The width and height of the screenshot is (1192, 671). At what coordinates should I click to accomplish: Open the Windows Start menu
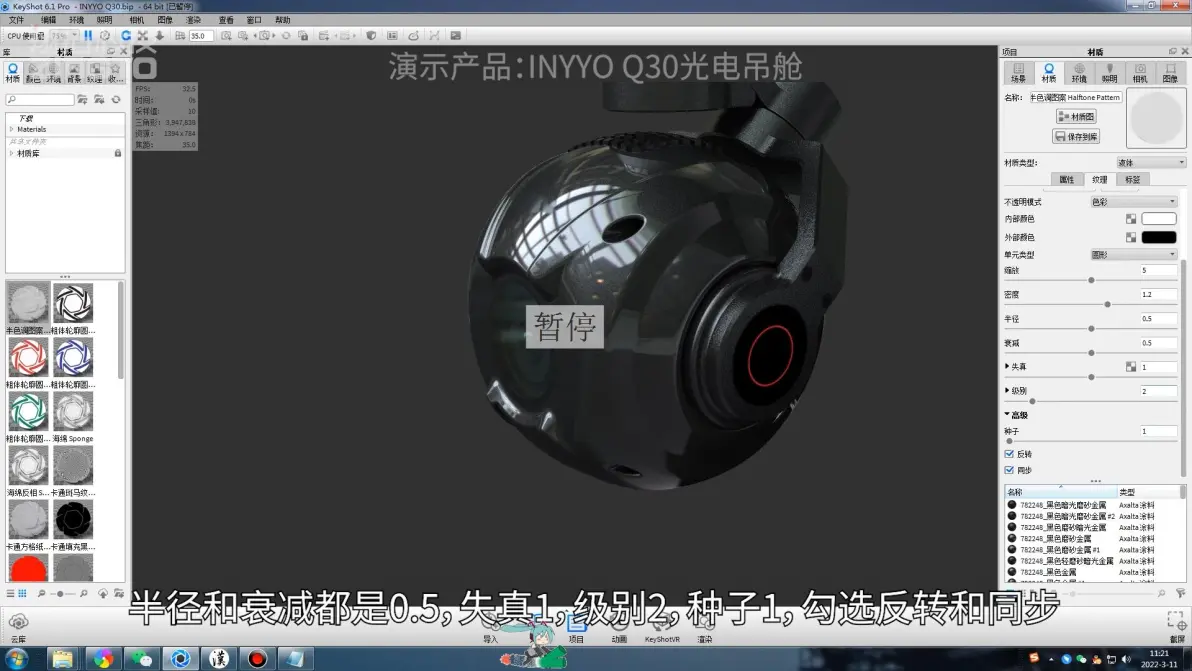click(x=16, y=658)
